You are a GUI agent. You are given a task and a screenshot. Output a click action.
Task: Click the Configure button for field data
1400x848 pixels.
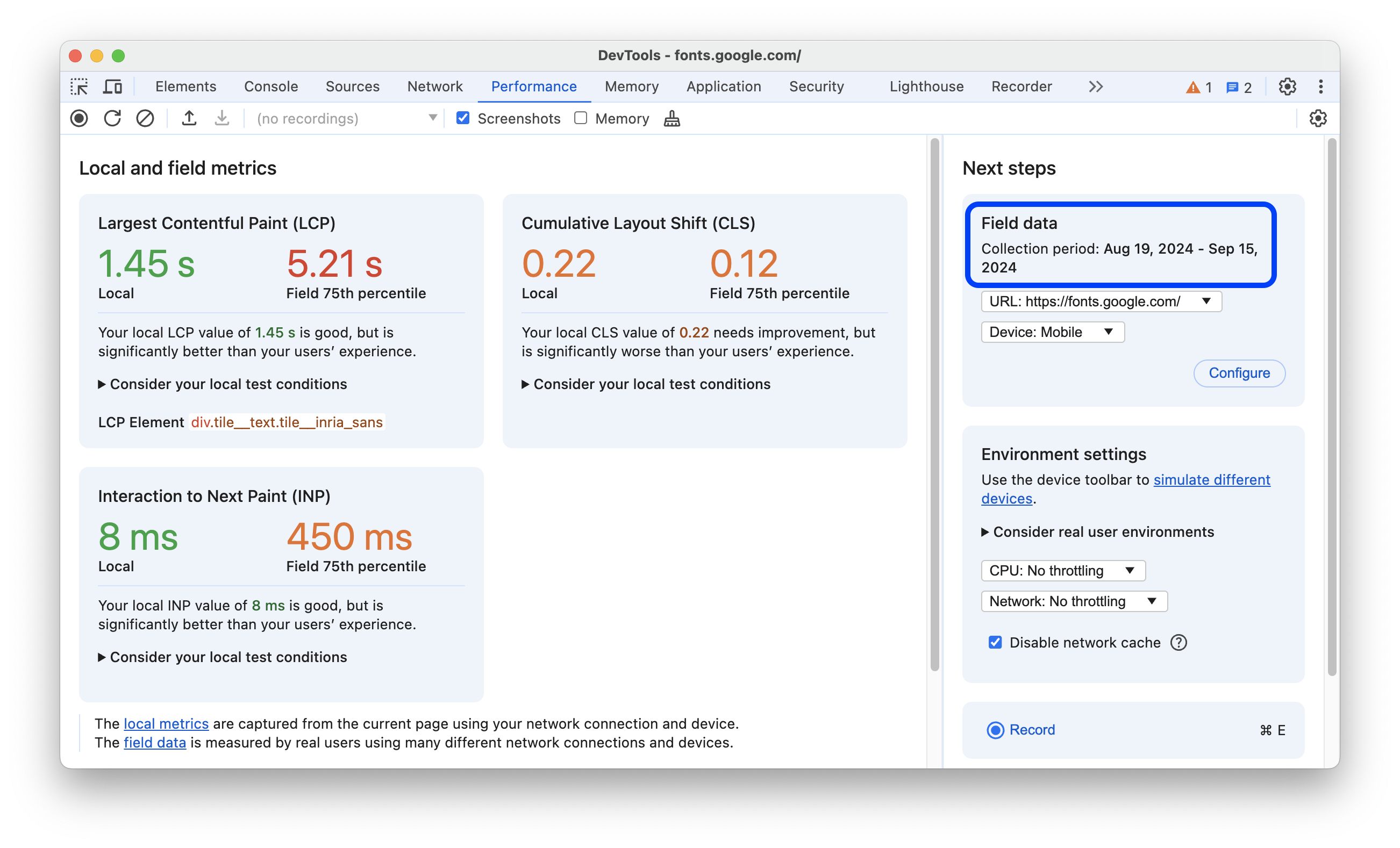click(1239, 372)
